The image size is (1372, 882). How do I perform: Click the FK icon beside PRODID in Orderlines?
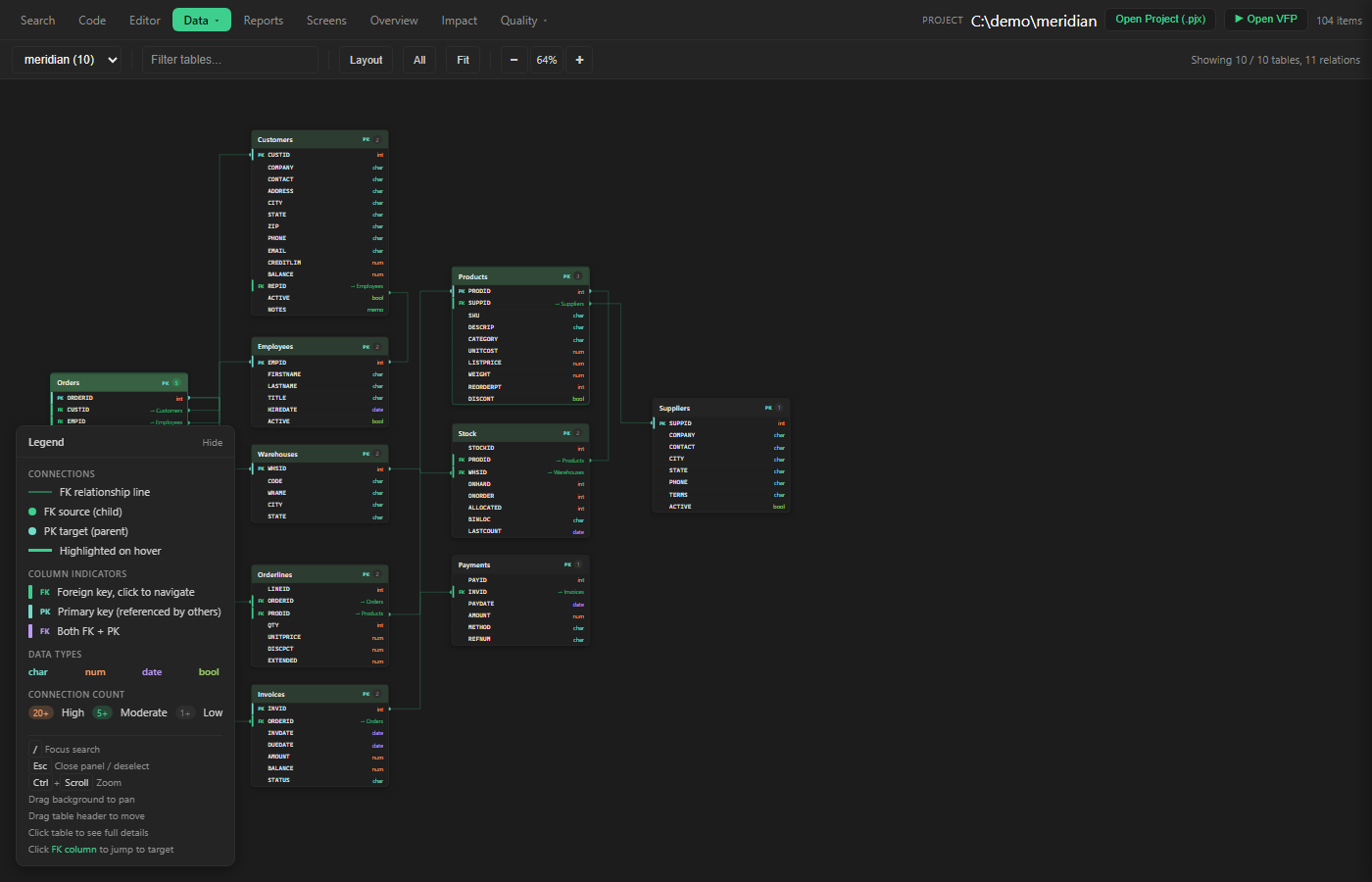(261, 613)
